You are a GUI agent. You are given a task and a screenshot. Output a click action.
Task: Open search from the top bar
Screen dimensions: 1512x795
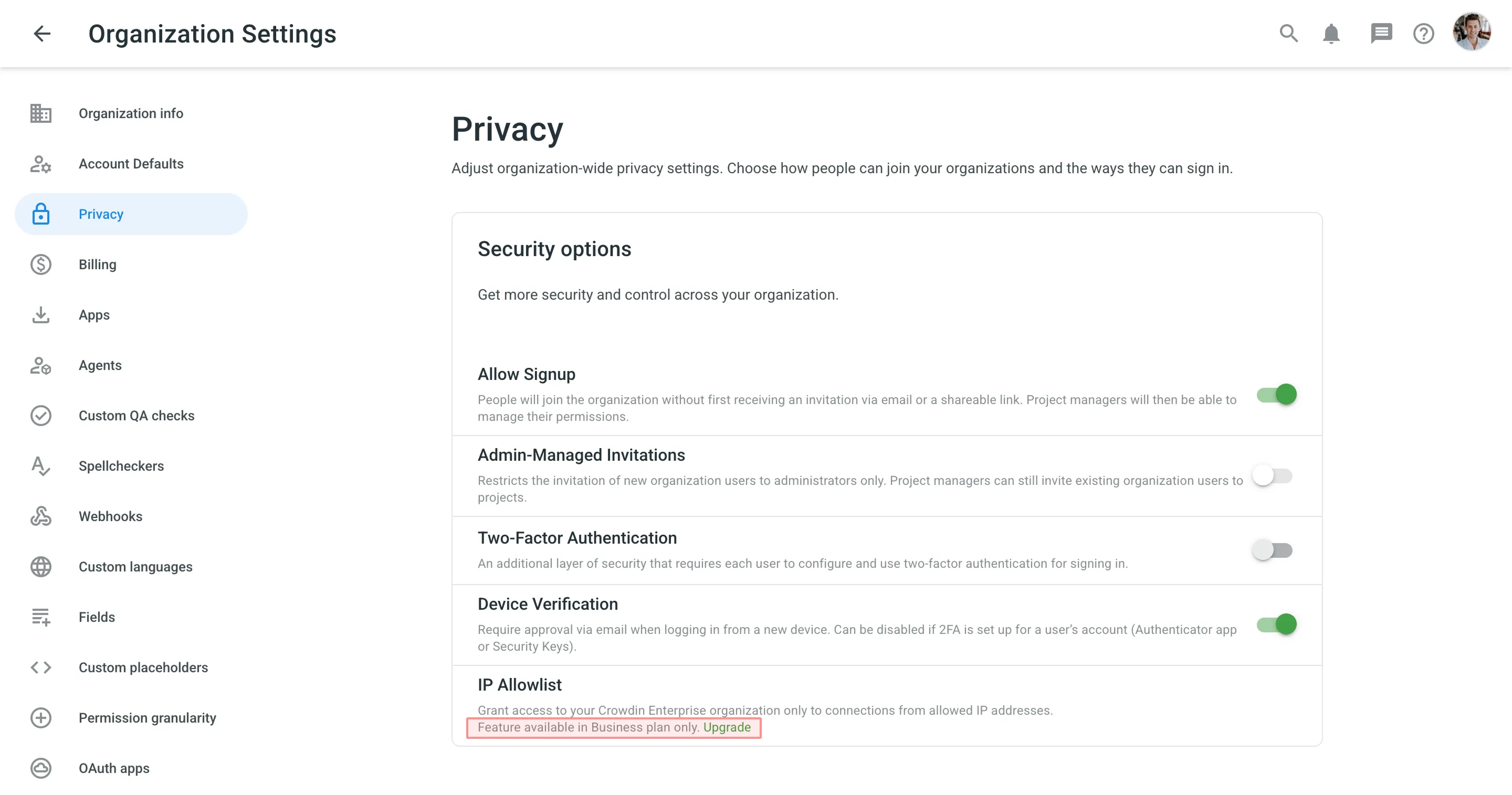1289,34
